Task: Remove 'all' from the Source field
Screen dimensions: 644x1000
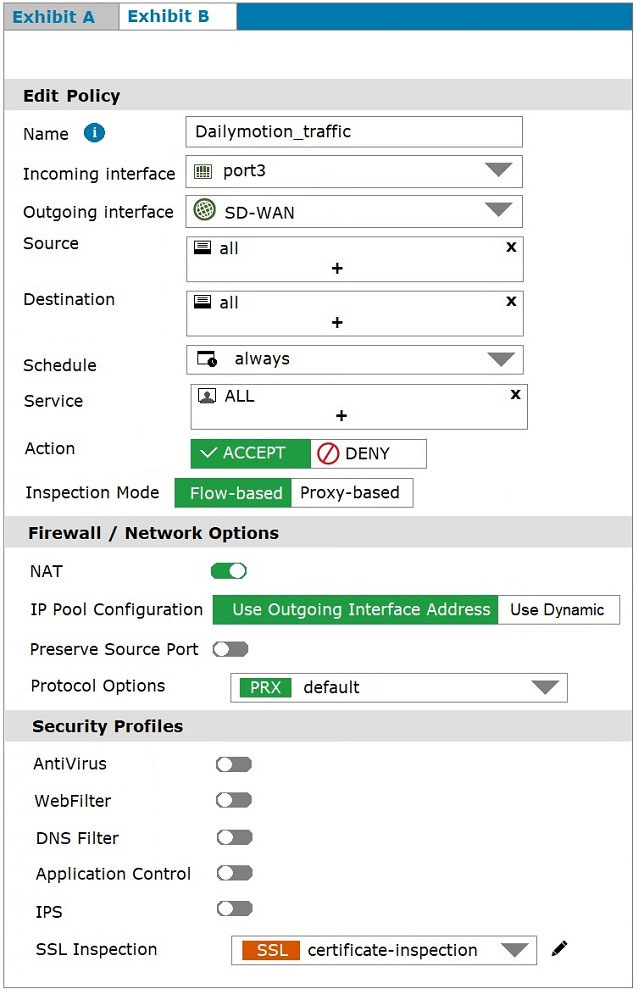Action: coord(511,247)
